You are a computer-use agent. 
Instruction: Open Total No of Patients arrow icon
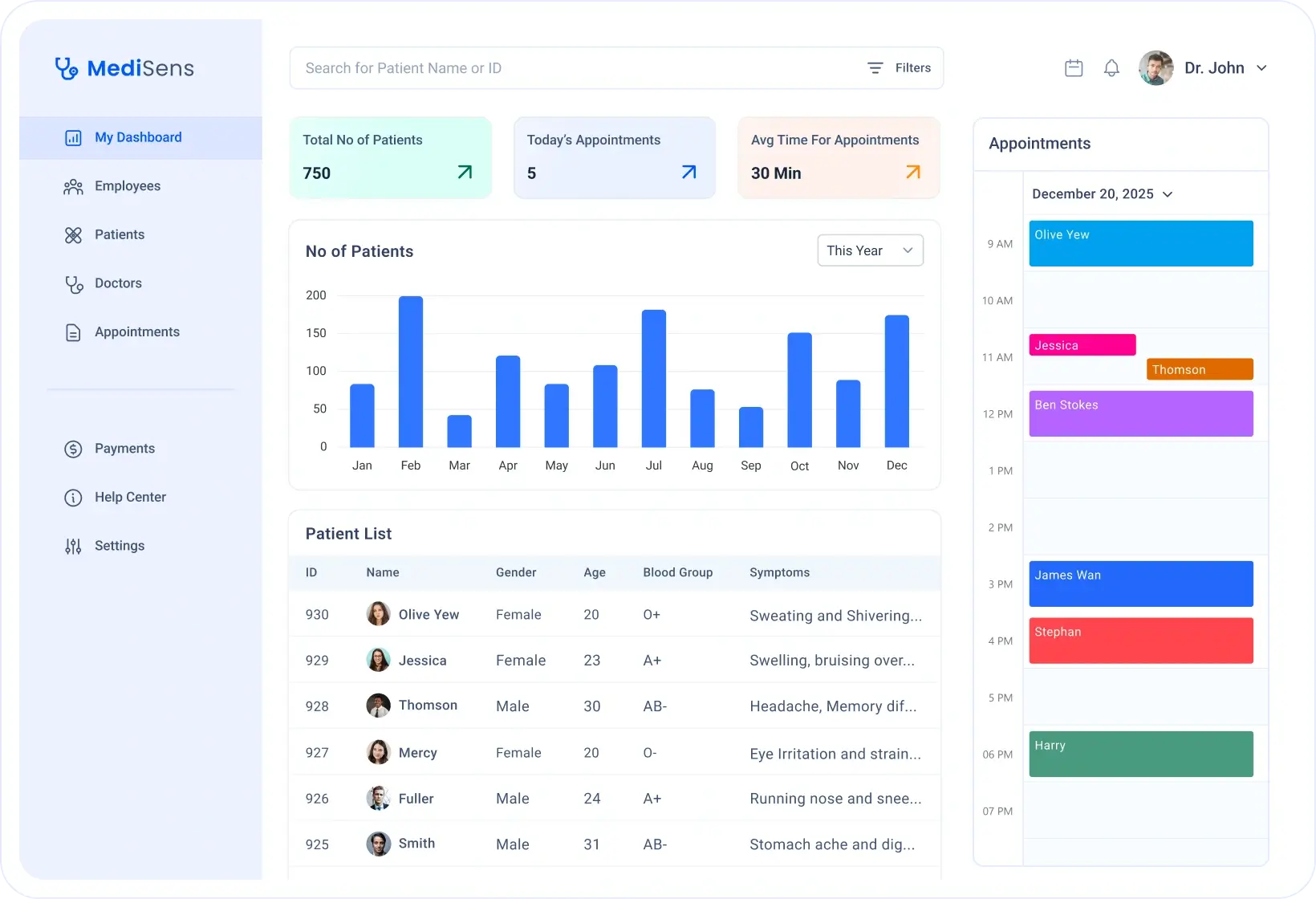465,172
